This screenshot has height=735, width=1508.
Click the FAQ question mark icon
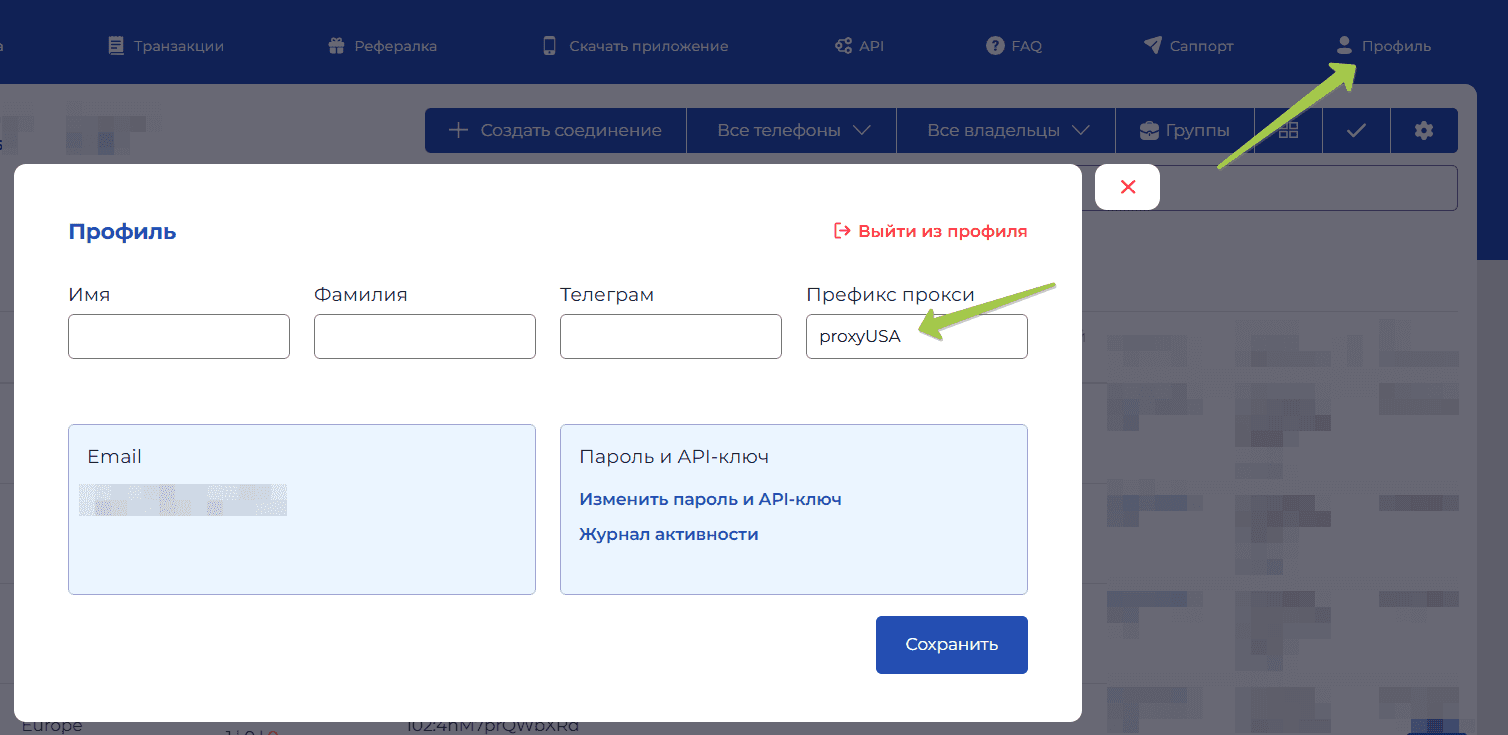[x=995, y=46]
